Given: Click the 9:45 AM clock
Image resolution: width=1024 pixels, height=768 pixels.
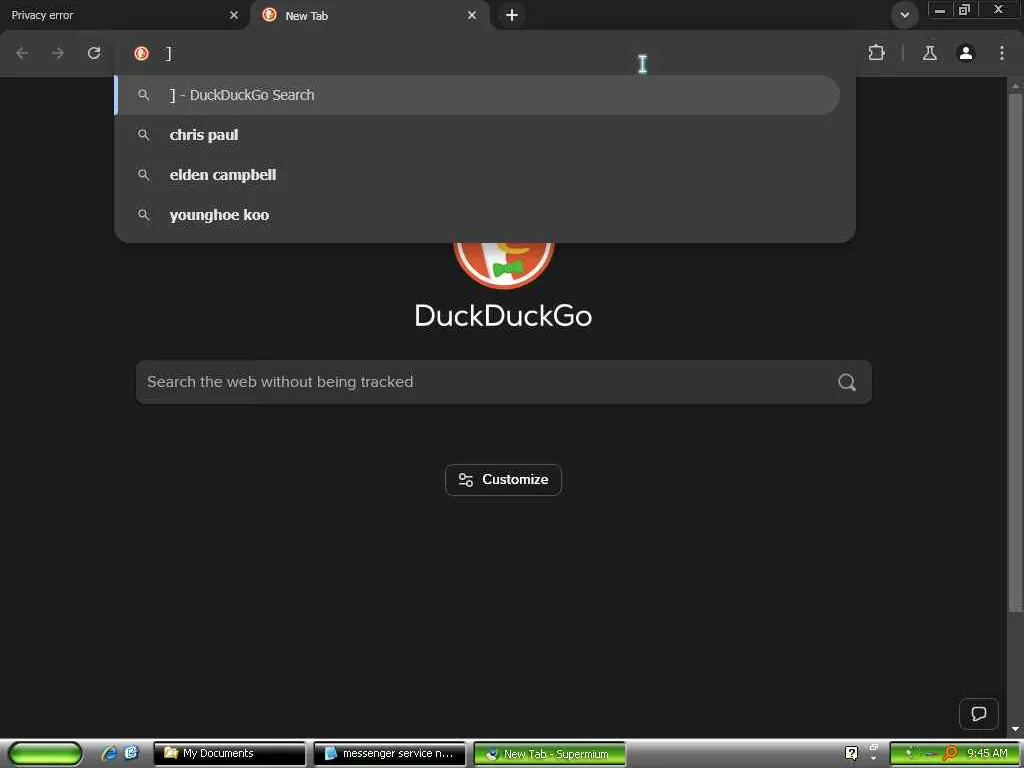Looking at the screenshot, I should click(987, 754).
